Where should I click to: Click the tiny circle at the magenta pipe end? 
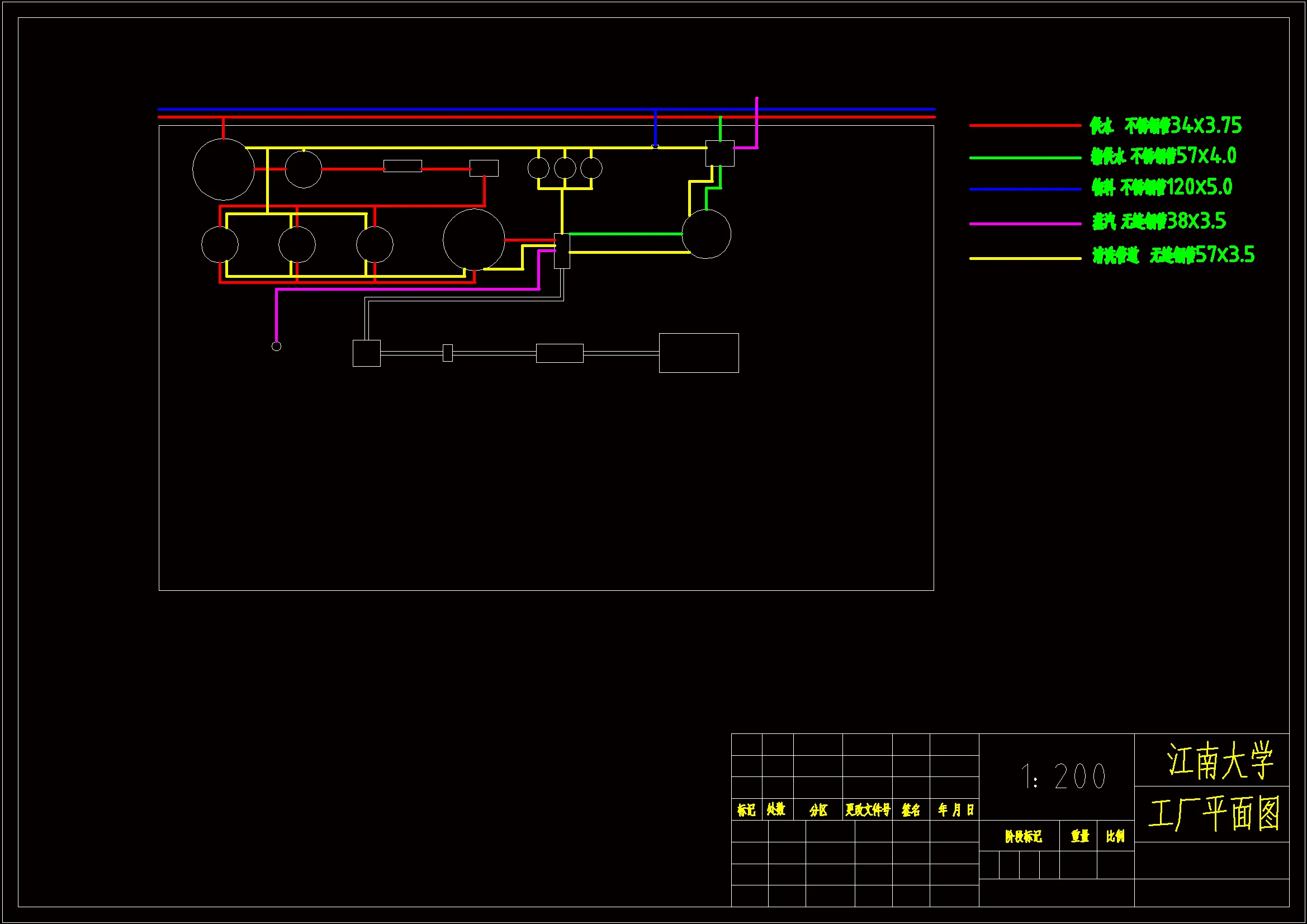276,346
